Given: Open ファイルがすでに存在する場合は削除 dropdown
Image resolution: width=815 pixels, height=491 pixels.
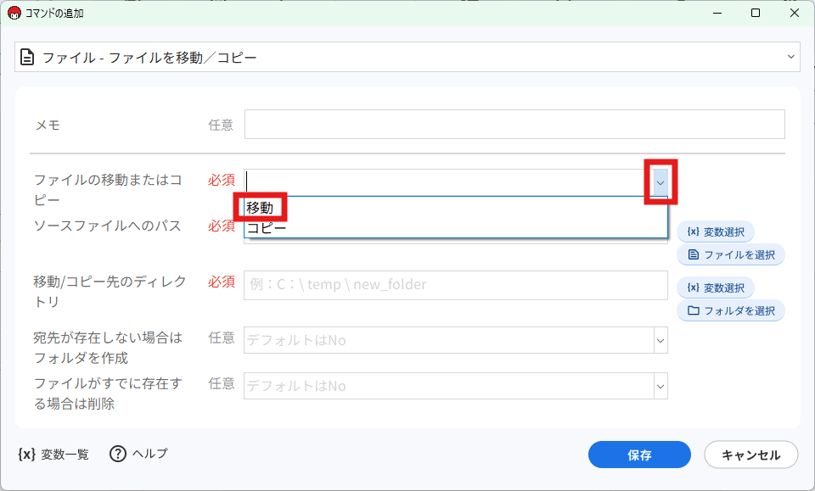Looking at the screenshot, I should [x=661, y=387].
